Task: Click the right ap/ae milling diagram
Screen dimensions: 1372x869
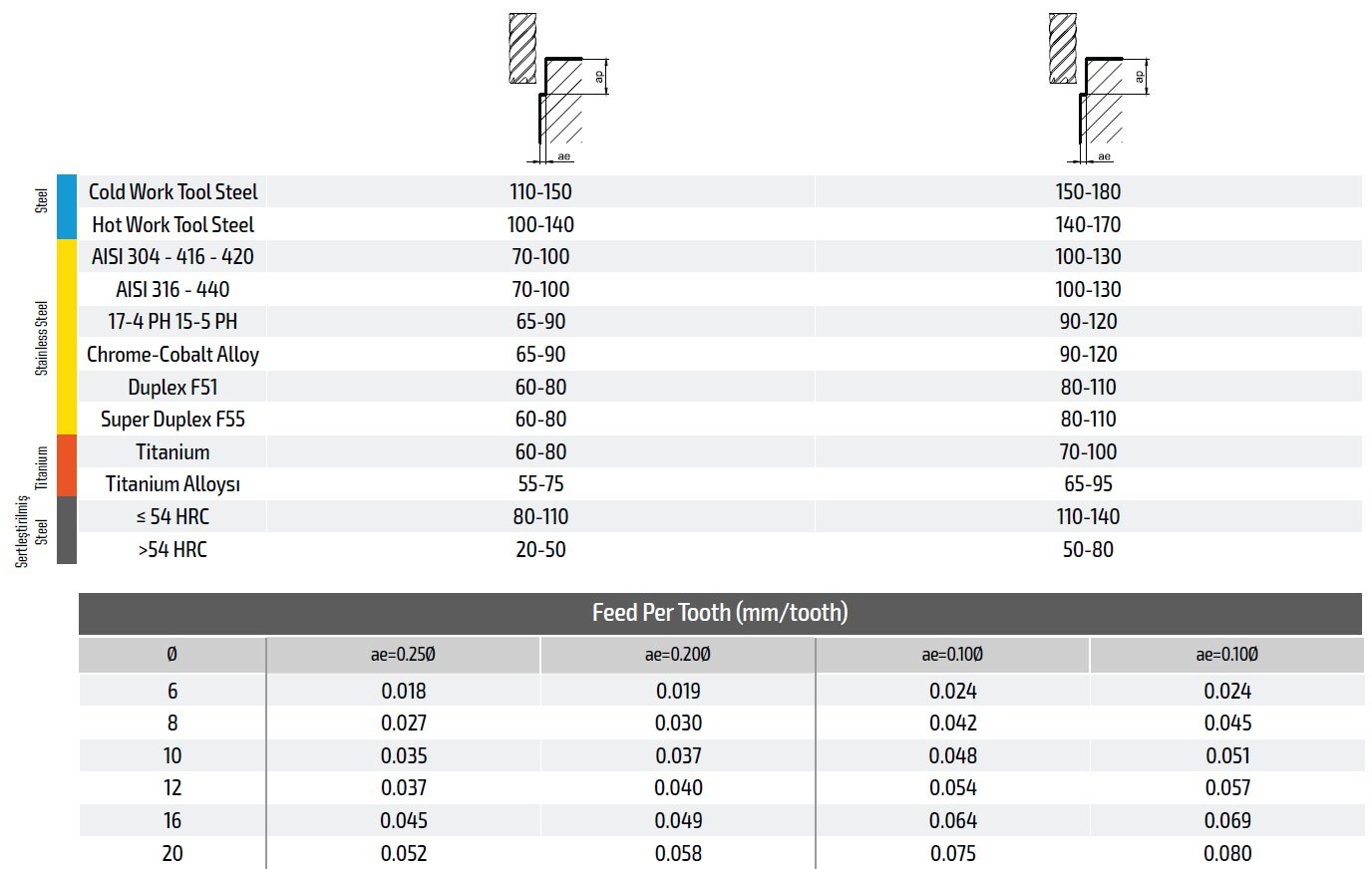Action: [1098, 90]
